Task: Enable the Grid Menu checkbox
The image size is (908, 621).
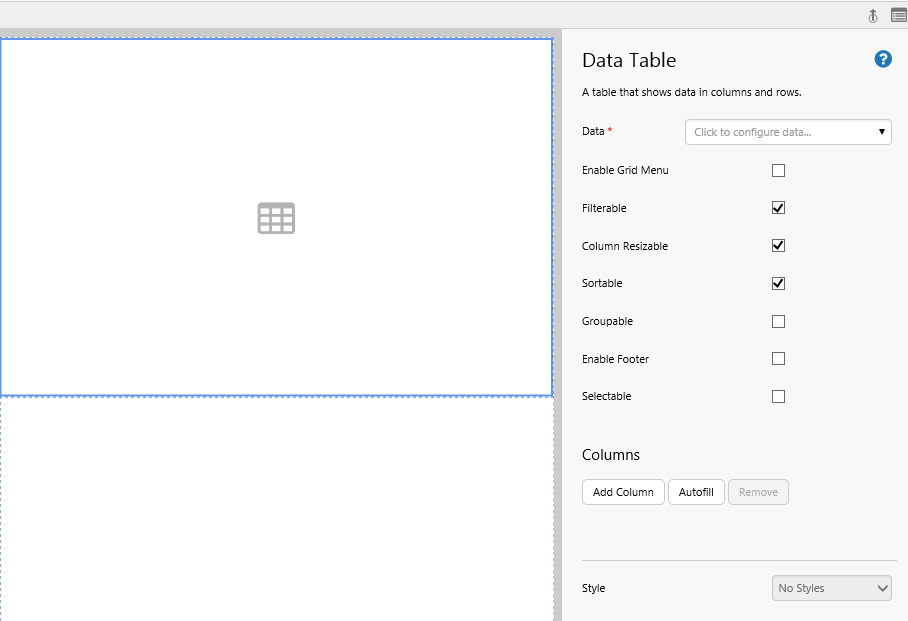Action: click(x=778, y=171)
